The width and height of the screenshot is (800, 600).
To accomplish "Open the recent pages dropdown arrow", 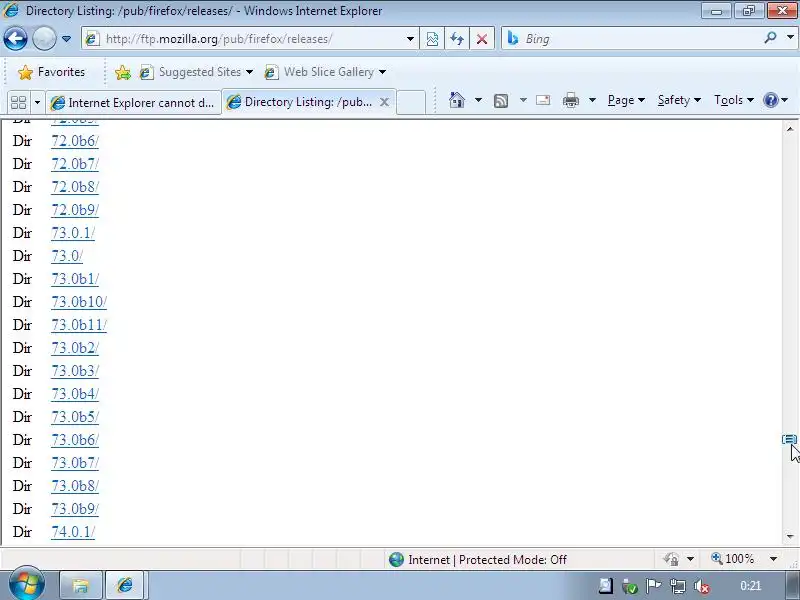I will click(66, 39).
